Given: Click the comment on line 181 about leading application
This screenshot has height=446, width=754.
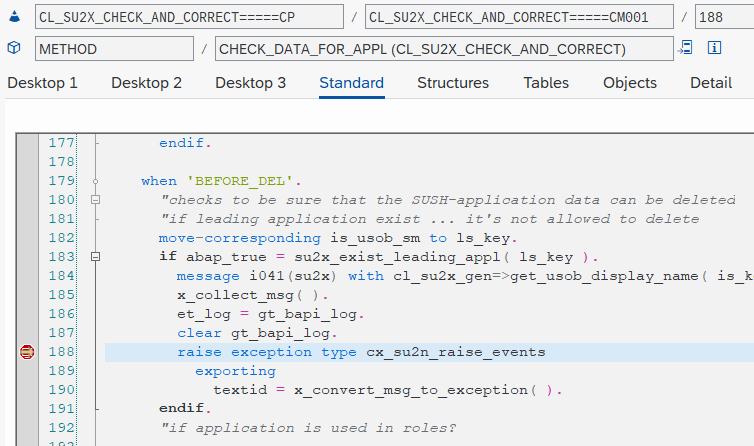Looking at the screenshot, I should pos(430,219).
